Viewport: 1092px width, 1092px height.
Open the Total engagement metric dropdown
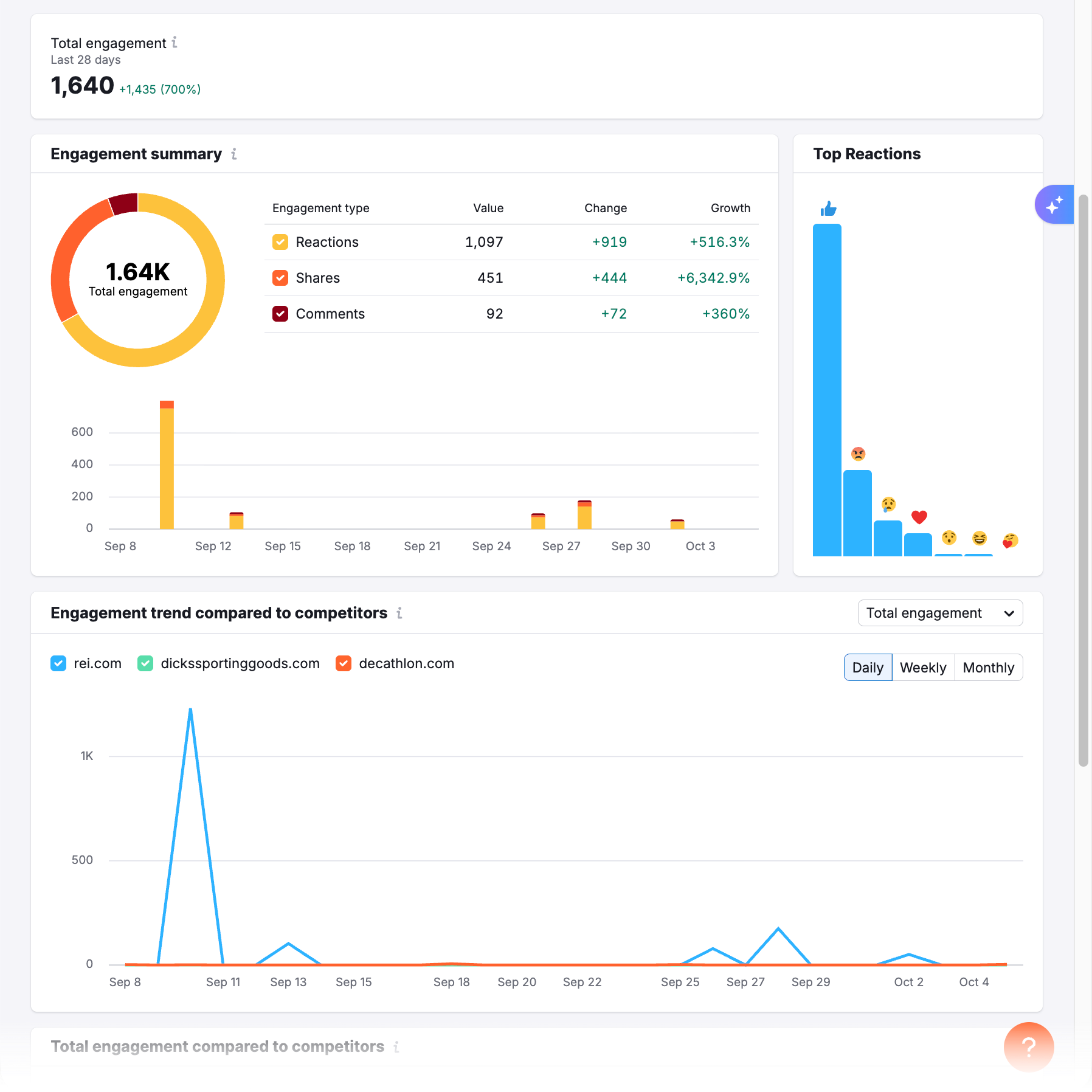pos(939,613)
